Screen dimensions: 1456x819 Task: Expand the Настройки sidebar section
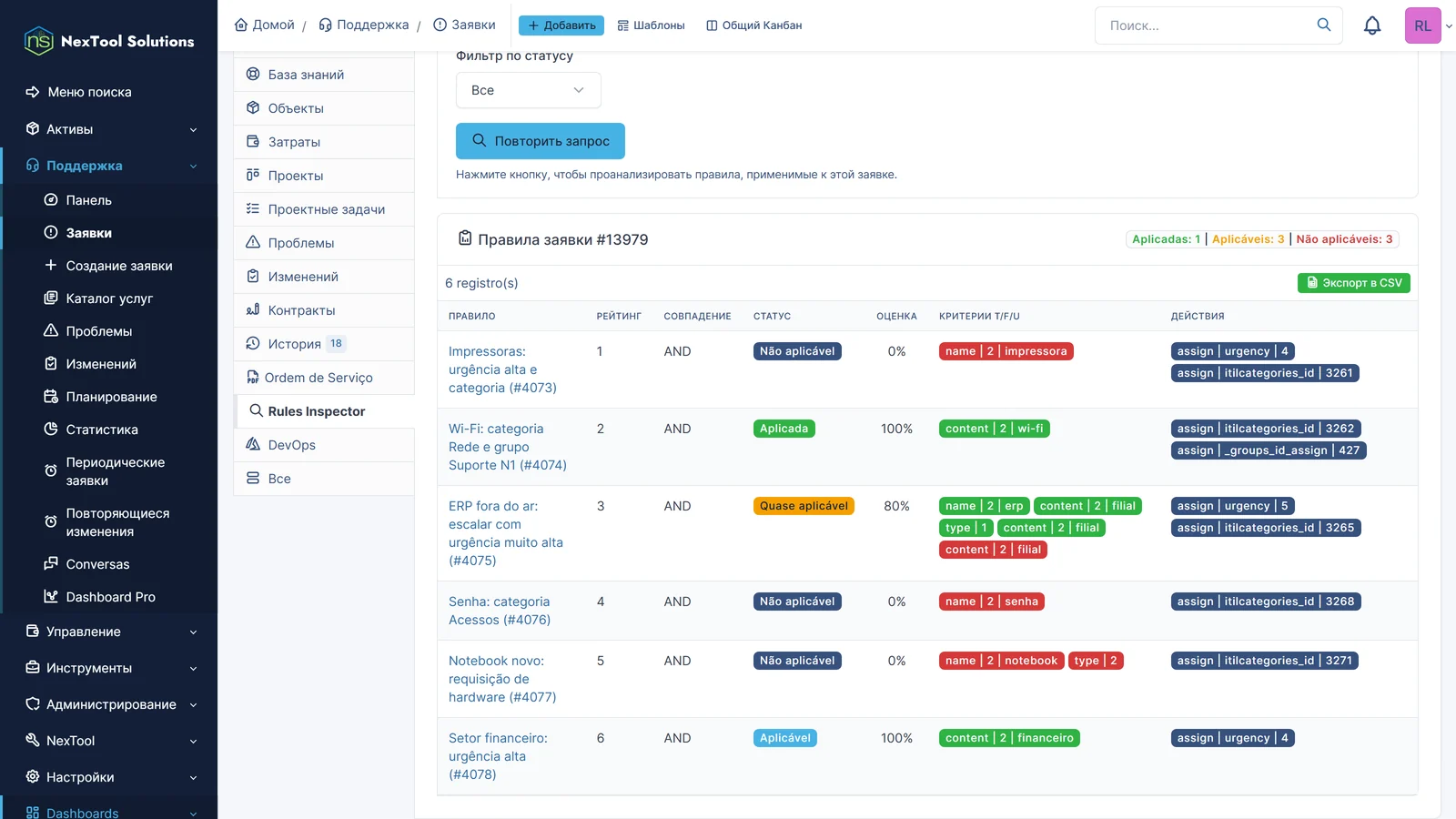109,777
